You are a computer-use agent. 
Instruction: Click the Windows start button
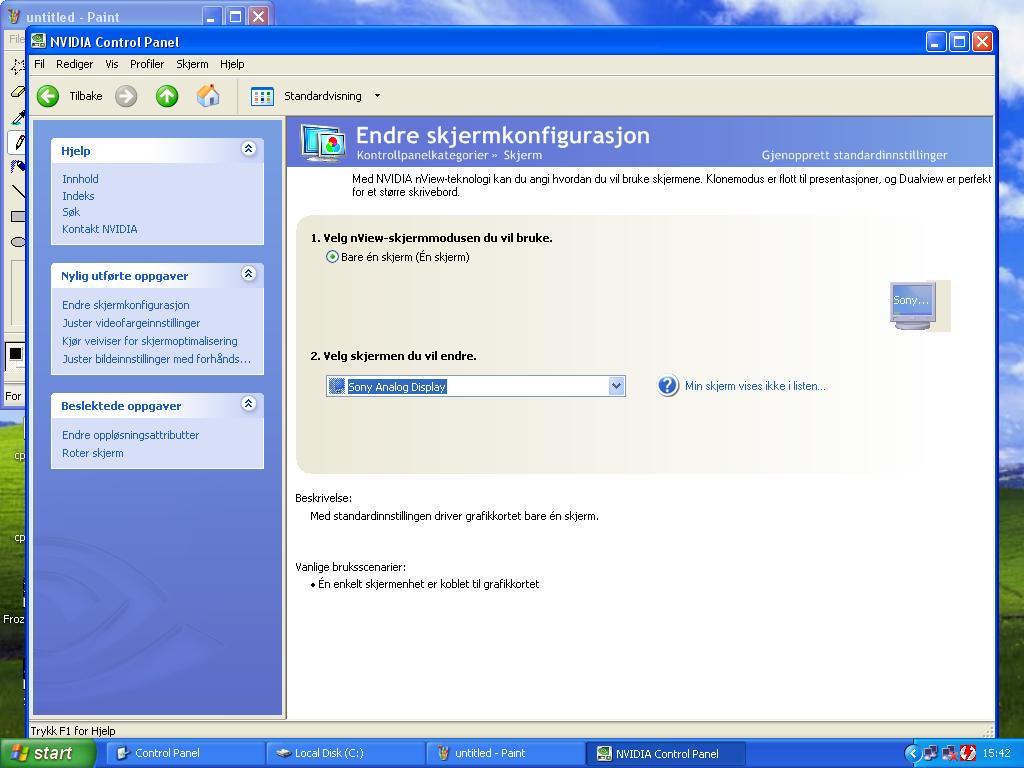(x=47, y=753)
